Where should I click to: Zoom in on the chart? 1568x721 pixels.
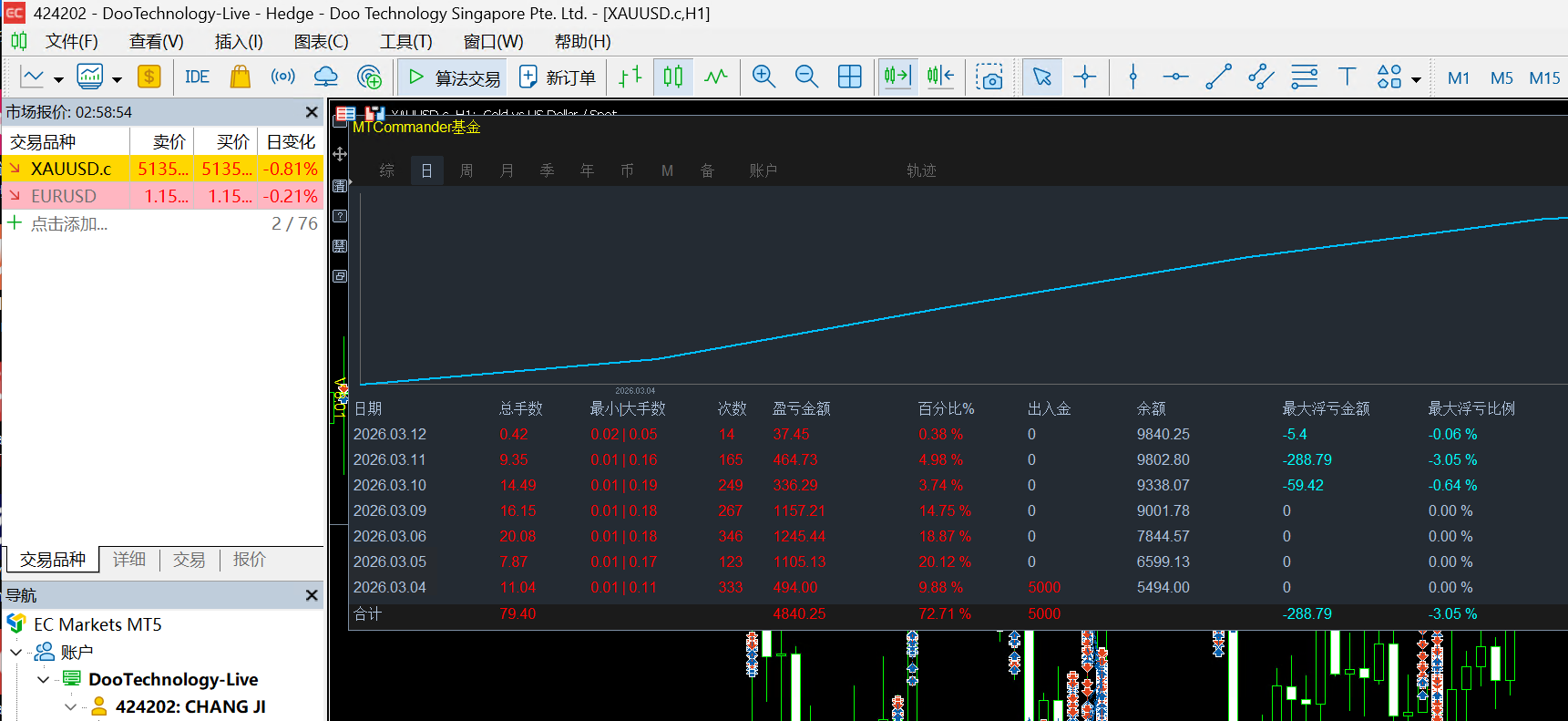(764, 77)
